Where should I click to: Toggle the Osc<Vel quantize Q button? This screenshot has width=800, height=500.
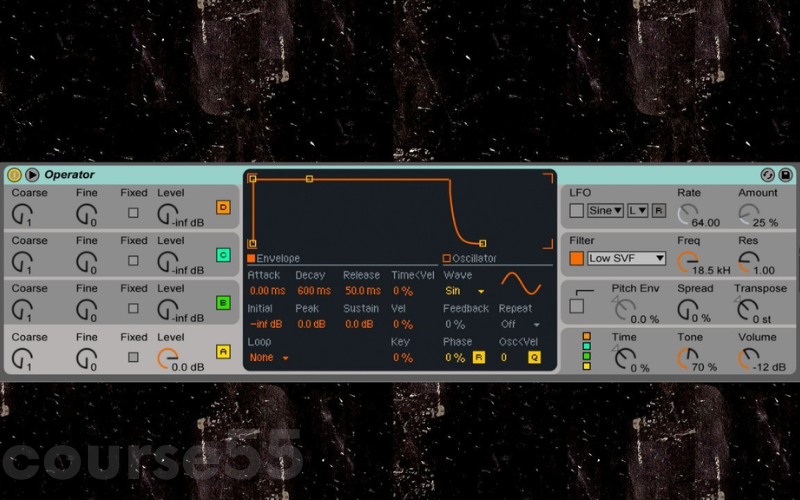pos(534,358)
